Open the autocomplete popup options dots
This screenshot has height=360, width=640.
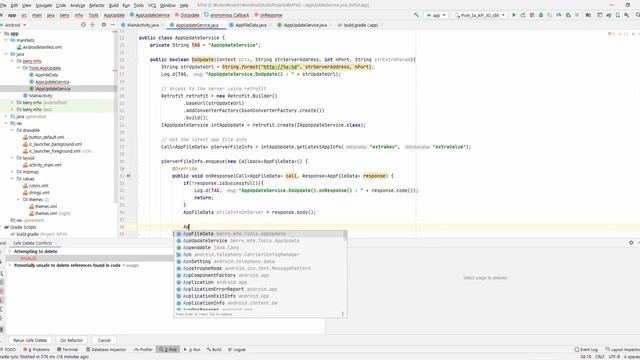tap(342, 314)
